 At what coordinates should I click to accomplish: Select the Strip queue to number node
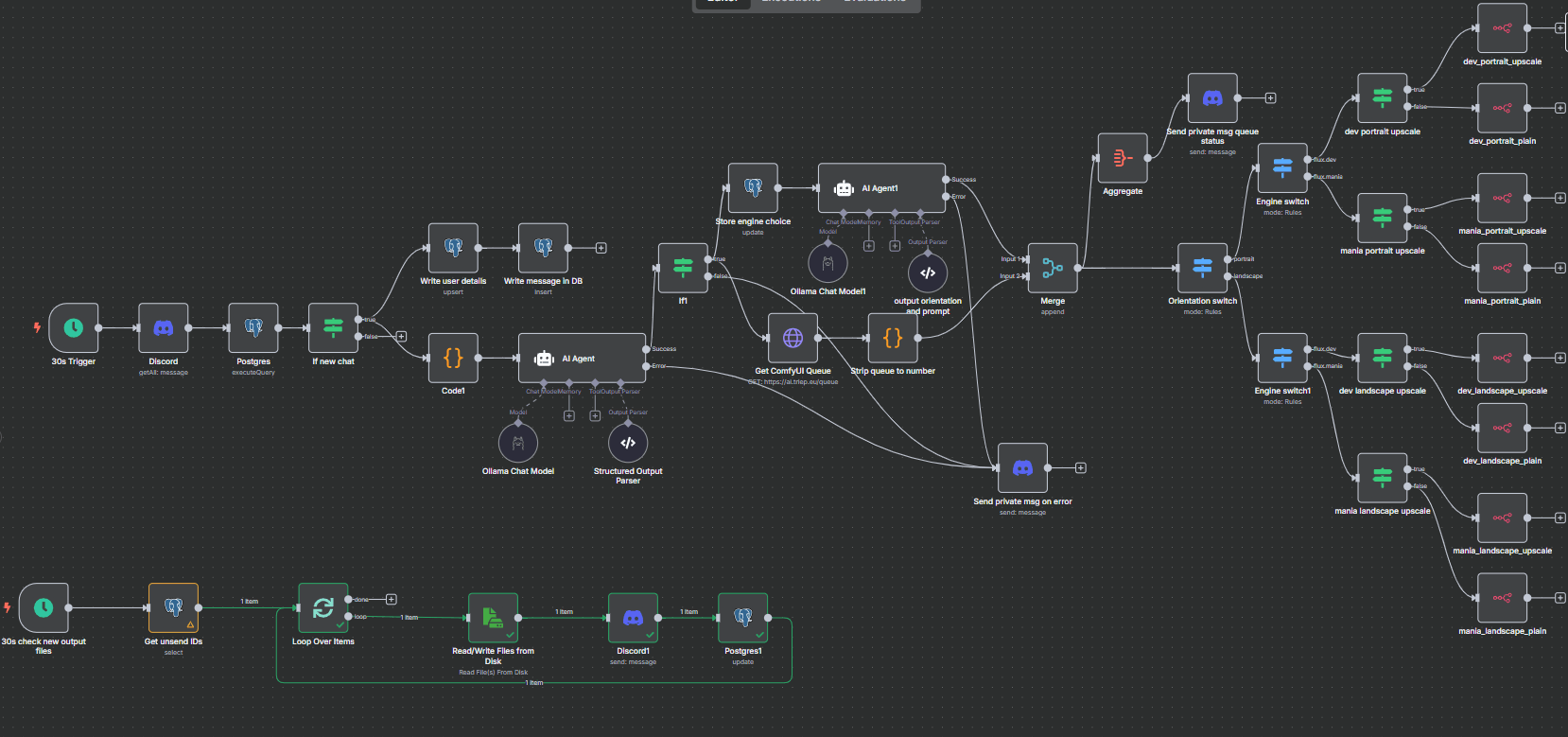coord(893,338)
